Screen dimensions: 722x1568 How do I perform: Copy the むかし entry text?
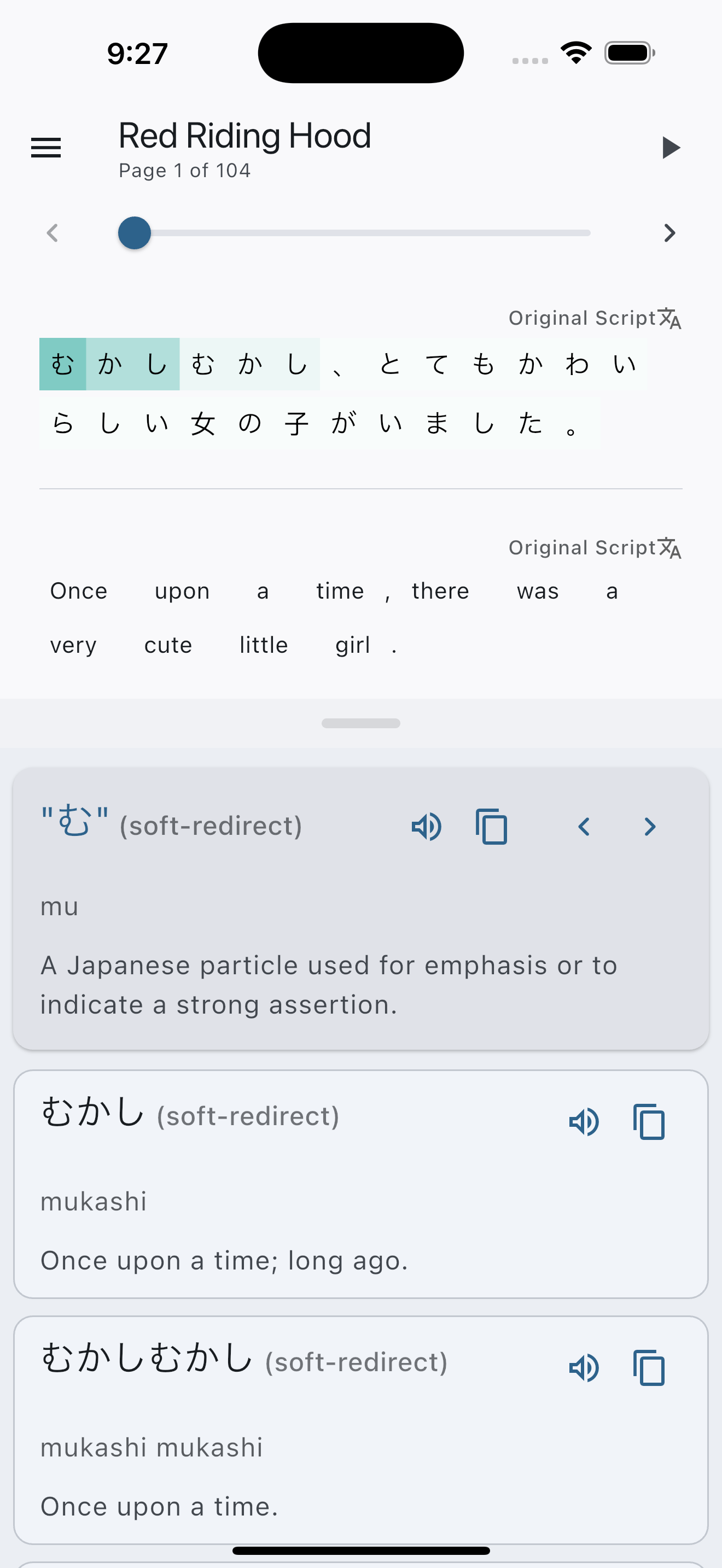649,1121
